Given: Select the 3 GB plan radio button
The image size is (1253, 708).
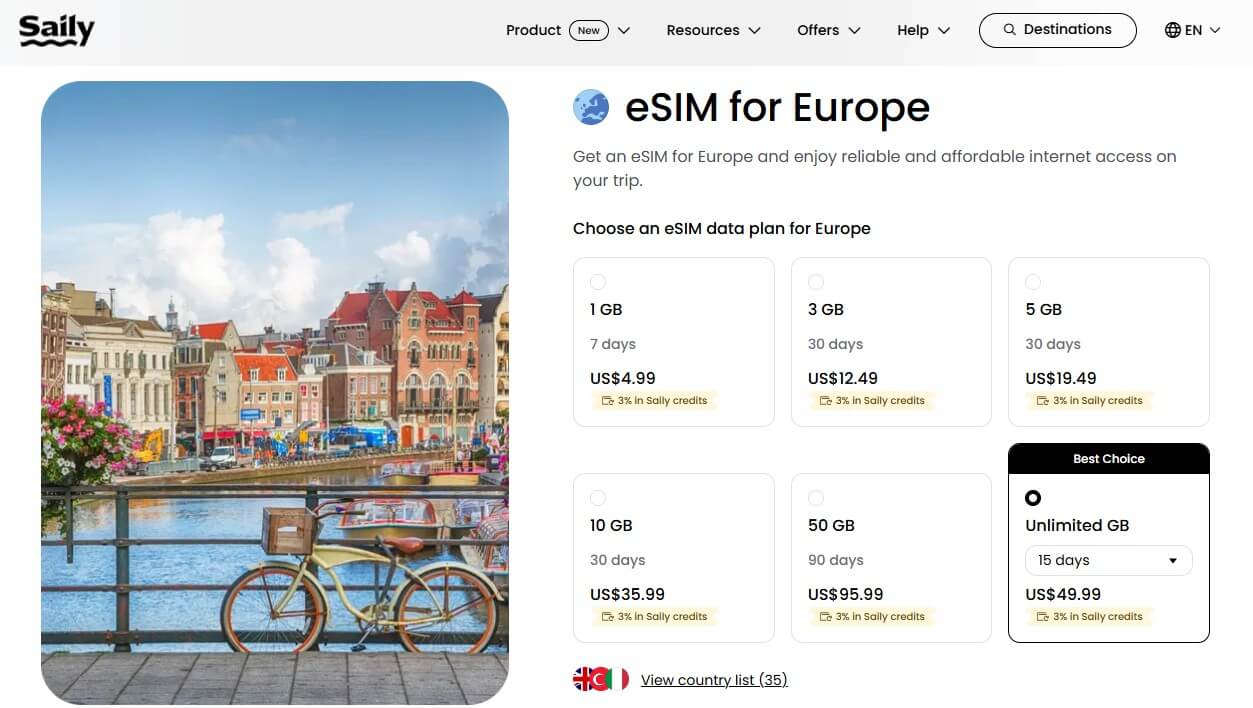Looking at the screenshot, I should tap(816, 282).
